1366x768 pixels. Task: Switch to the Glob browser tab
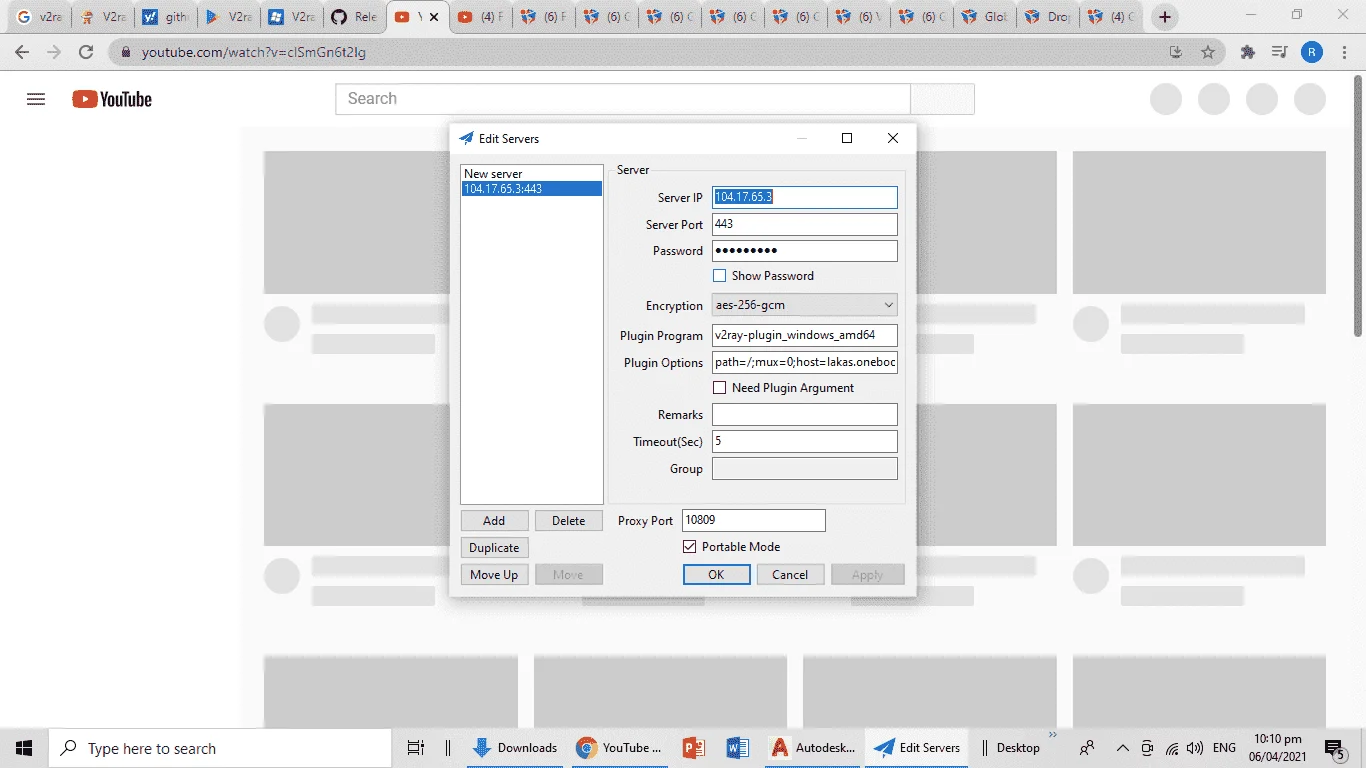(984, 17)
